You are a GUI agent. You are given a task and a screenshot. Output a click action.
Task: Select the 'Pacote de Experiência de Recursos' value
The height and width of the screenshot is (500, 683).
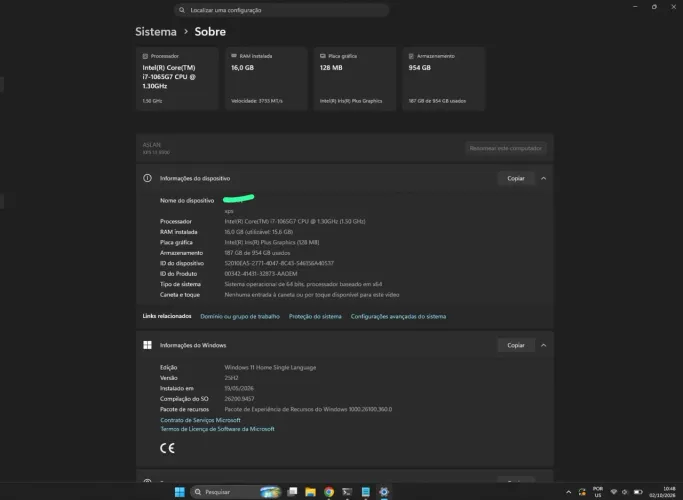tap(308, 409)
